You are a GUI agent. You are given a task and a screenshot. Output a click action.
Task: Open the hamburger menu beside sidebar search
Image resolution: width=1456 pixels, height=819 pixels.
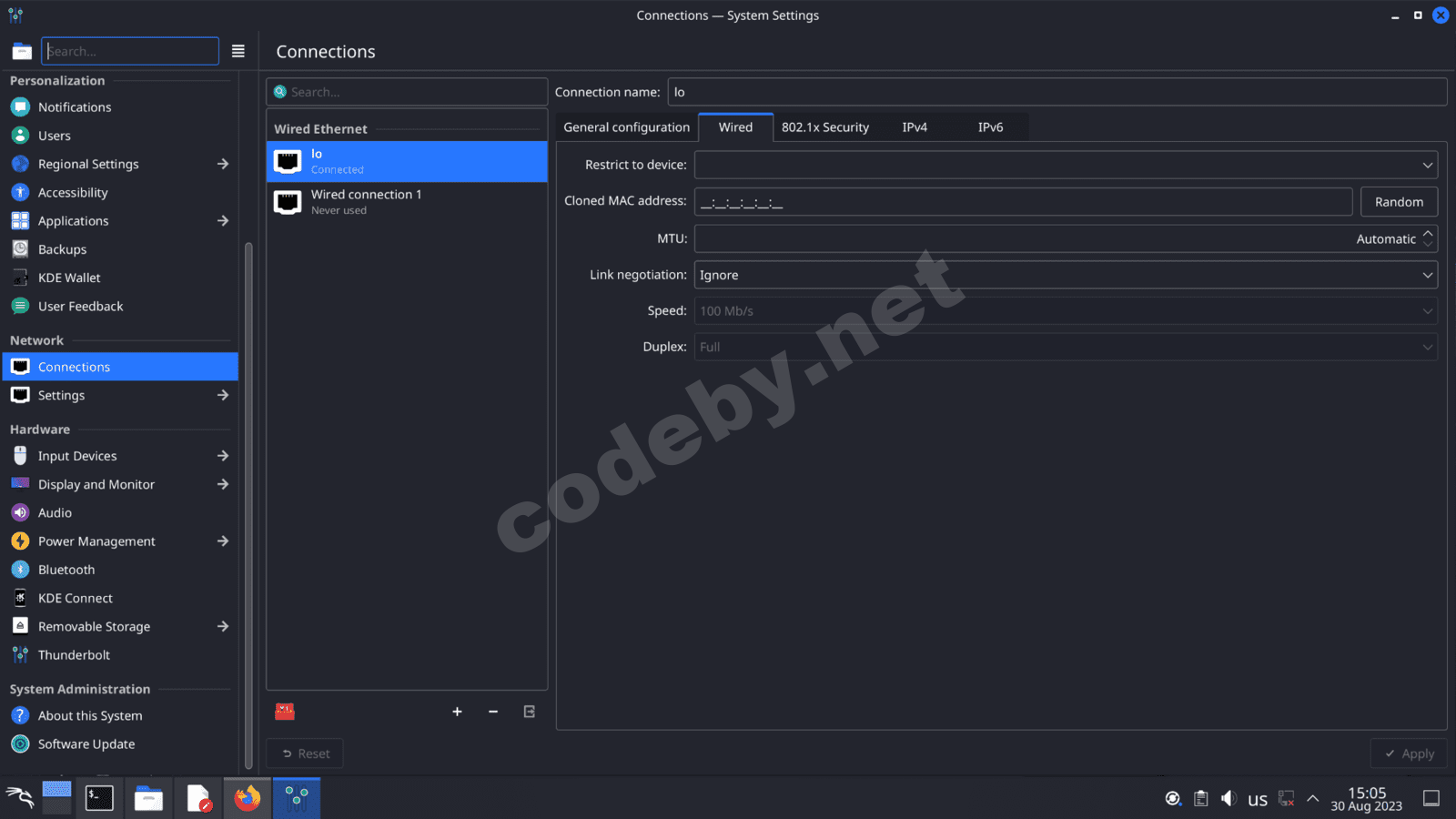coord(238,51)
